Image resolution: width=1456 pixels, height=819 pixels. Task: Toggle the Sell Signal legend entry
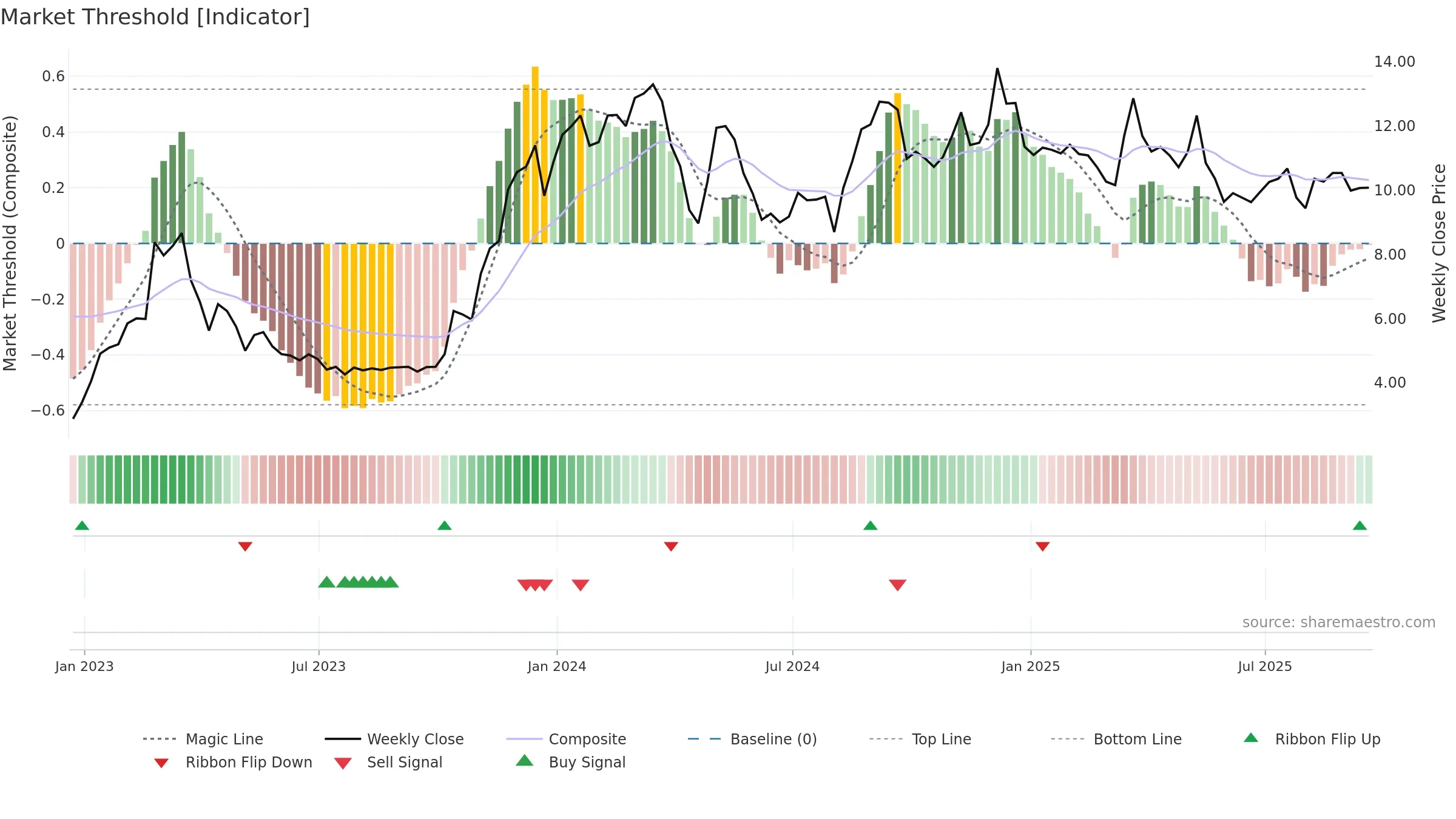tap(388, 762)
